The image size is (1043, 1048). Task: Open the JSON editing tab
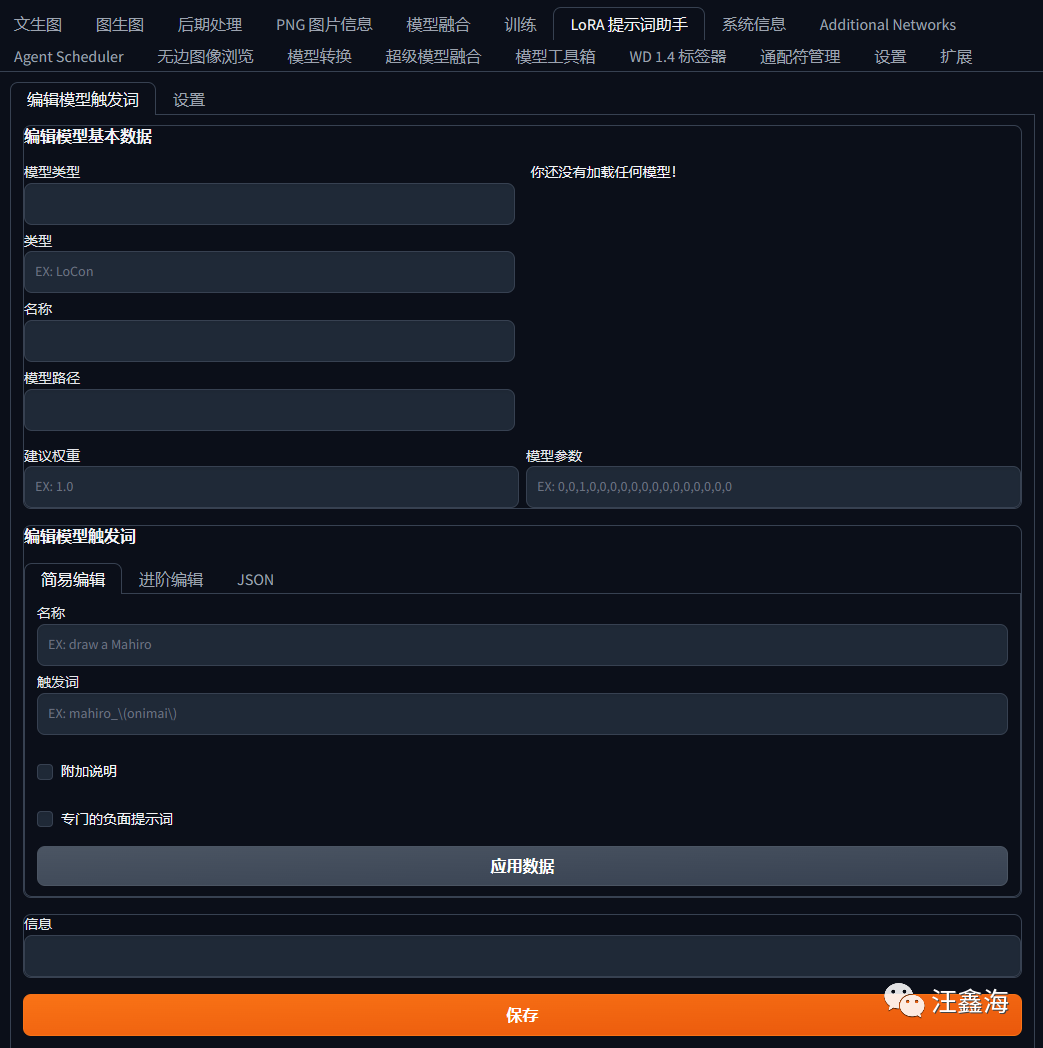click(x=255, y=579)
